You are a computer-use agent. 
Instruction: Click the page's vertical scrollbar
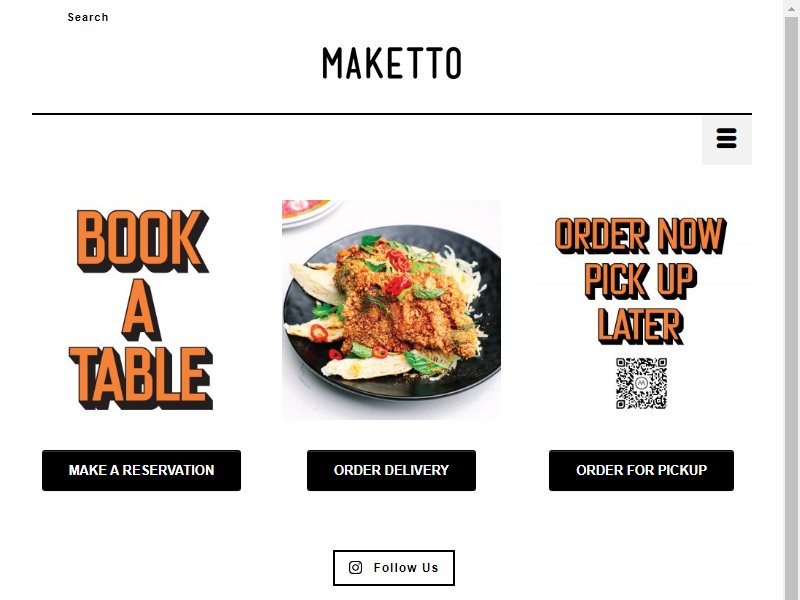pos(792,306)
